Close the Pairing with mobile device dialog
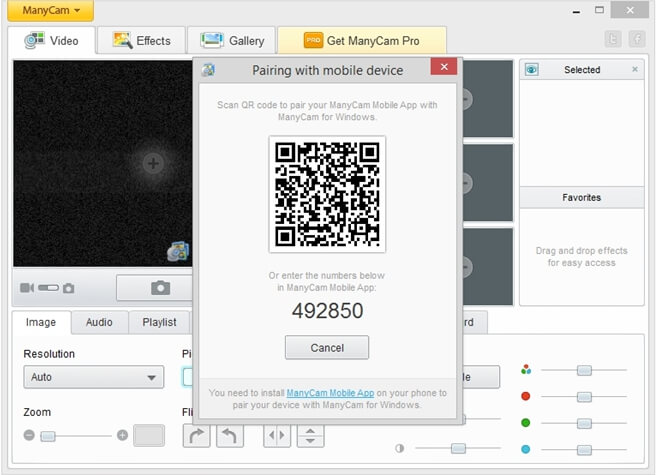 [x=444, y=67]
